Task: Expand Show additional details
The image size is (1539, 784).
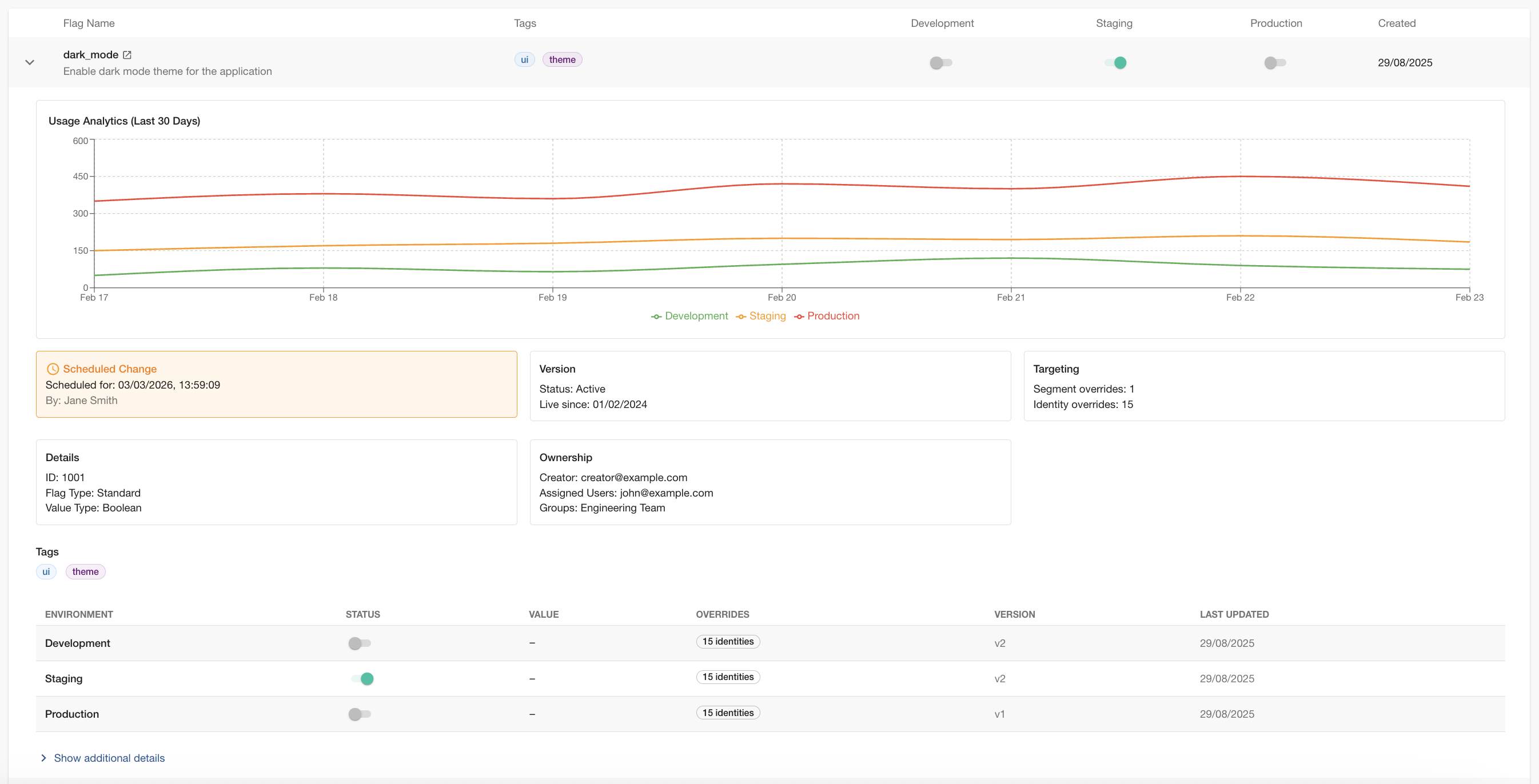Action: point(109,758)
